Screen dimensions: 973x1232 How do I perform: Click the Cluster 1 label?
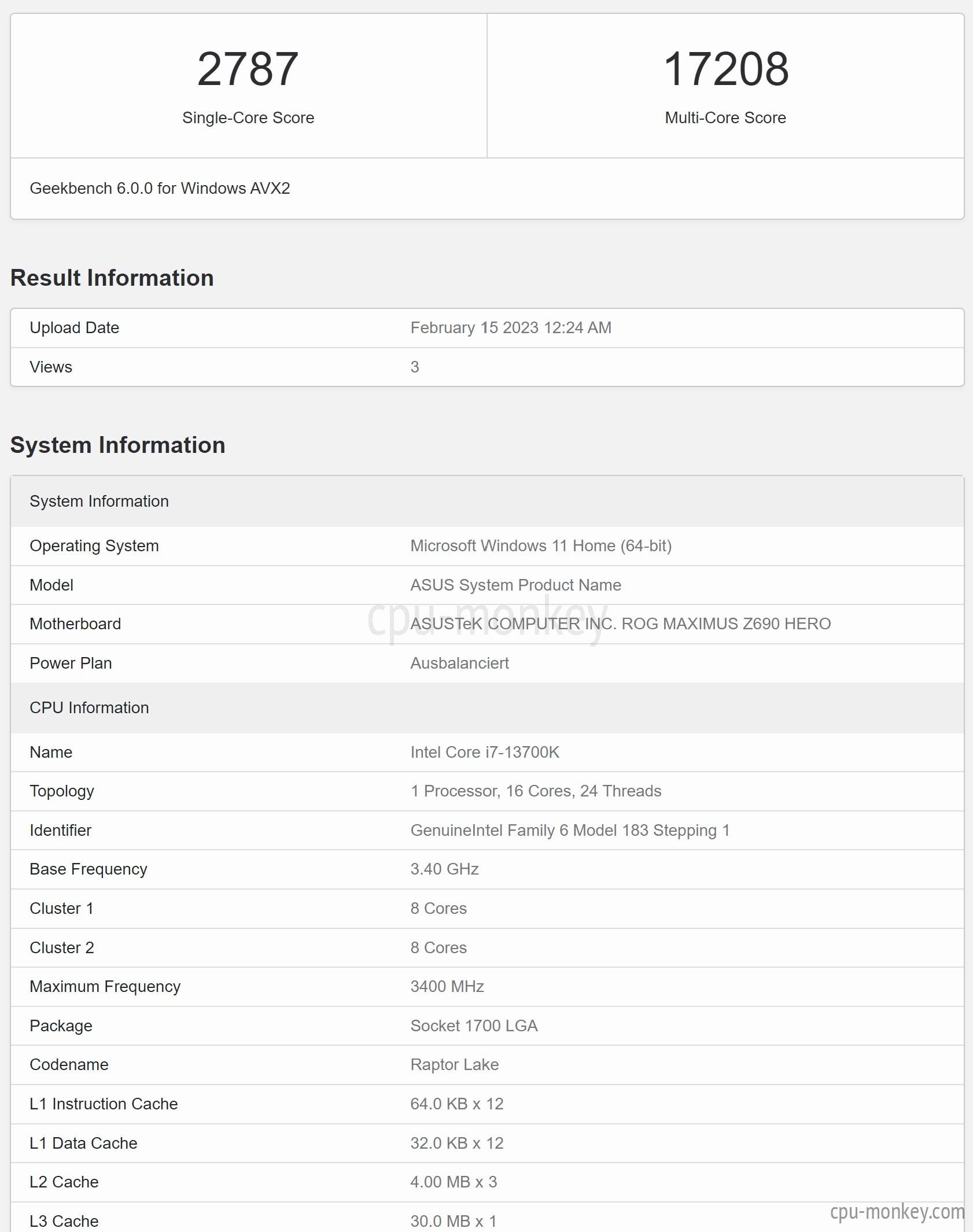[x=61, y=908]
